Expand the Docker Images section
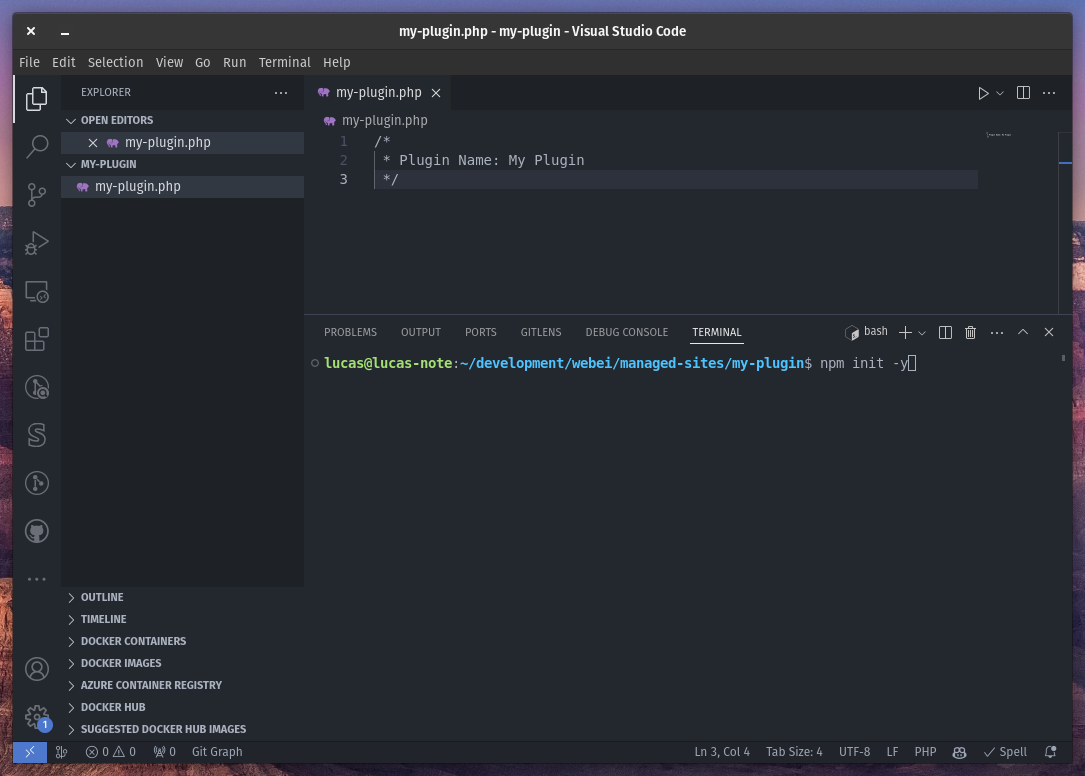This screenshot has width=1085, height=776. point(183,663)
